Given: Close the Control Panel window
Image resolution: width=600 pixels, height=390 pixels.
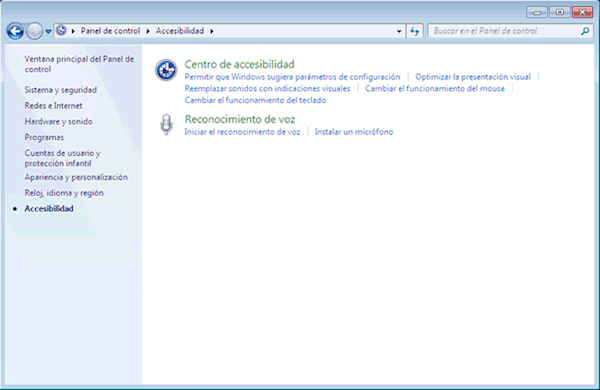Looking at the screenshot, I should pyautogui.click(x=582, y=13).
